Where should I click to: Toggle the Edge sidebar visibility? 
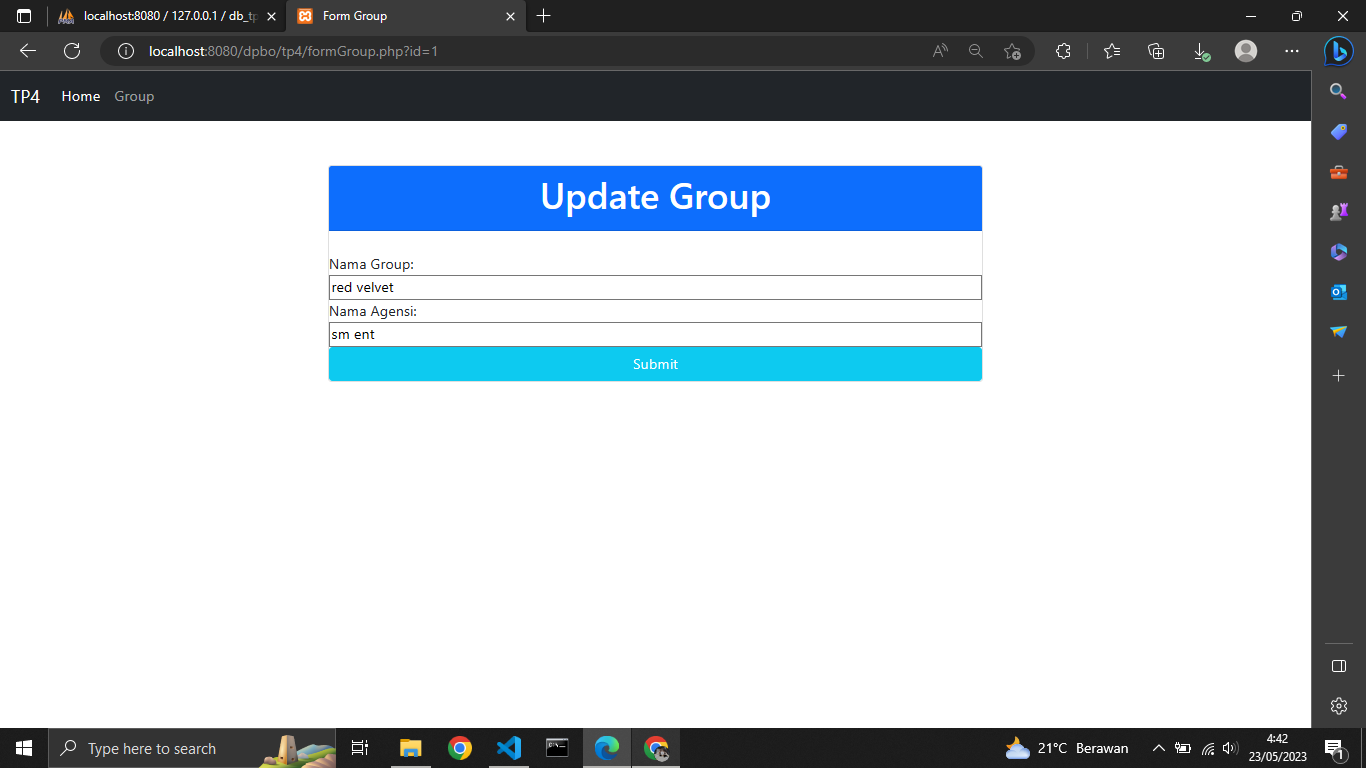[1338, 665]
